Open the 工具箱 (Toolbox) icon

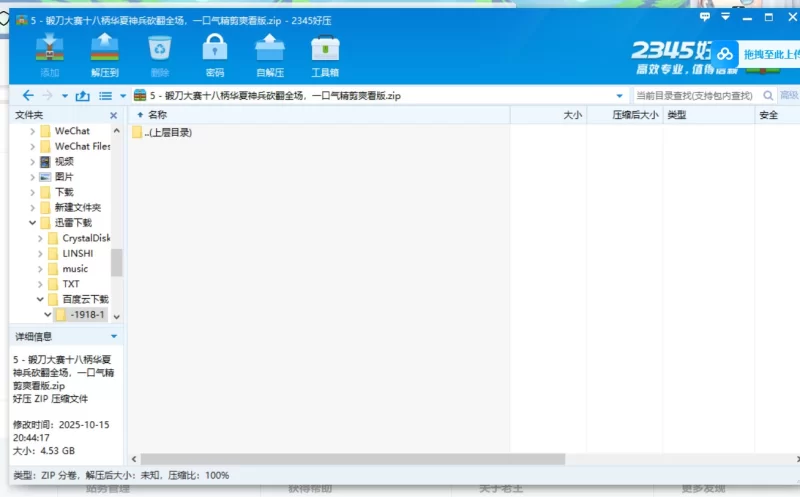click(325, 54)
